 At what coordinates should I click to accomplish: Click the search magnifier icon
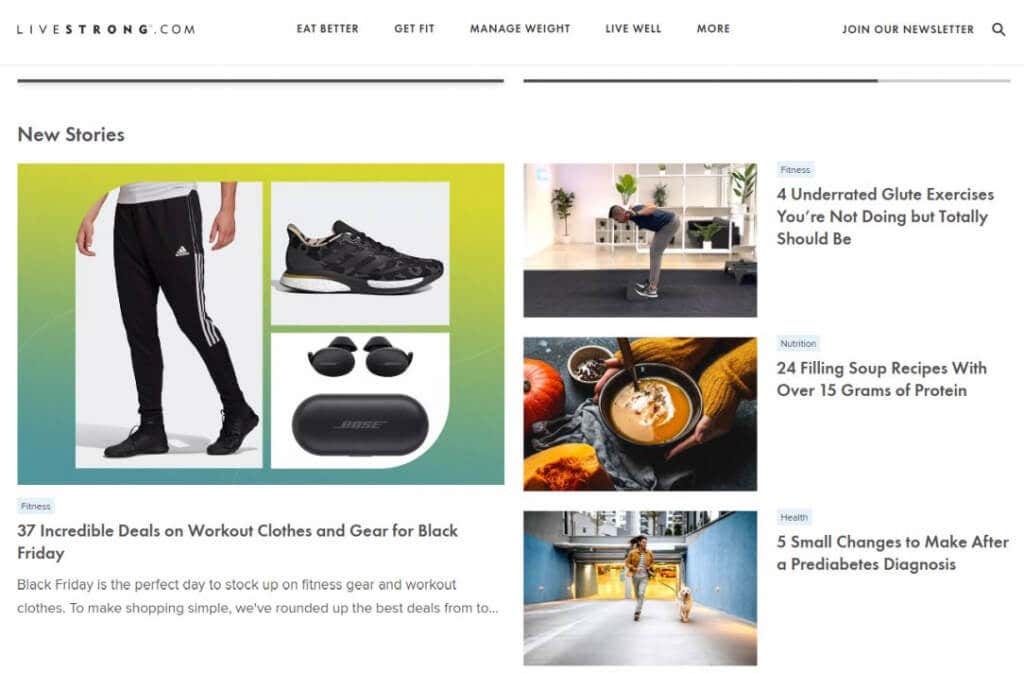coord(999,29)
